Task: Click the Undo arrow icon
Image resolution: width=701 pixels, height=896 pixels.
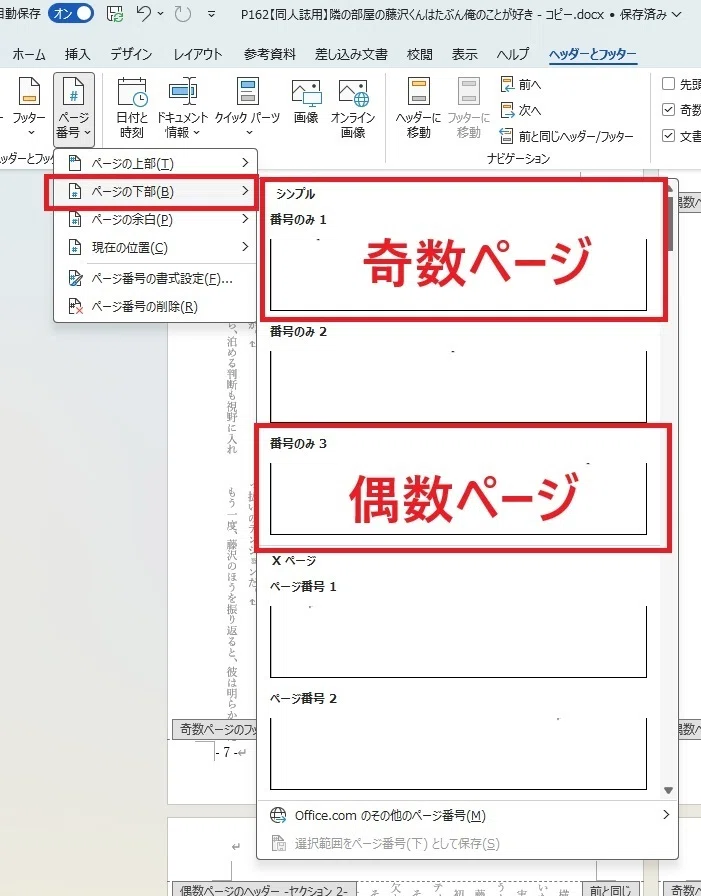Action: [x=144, y=13]
